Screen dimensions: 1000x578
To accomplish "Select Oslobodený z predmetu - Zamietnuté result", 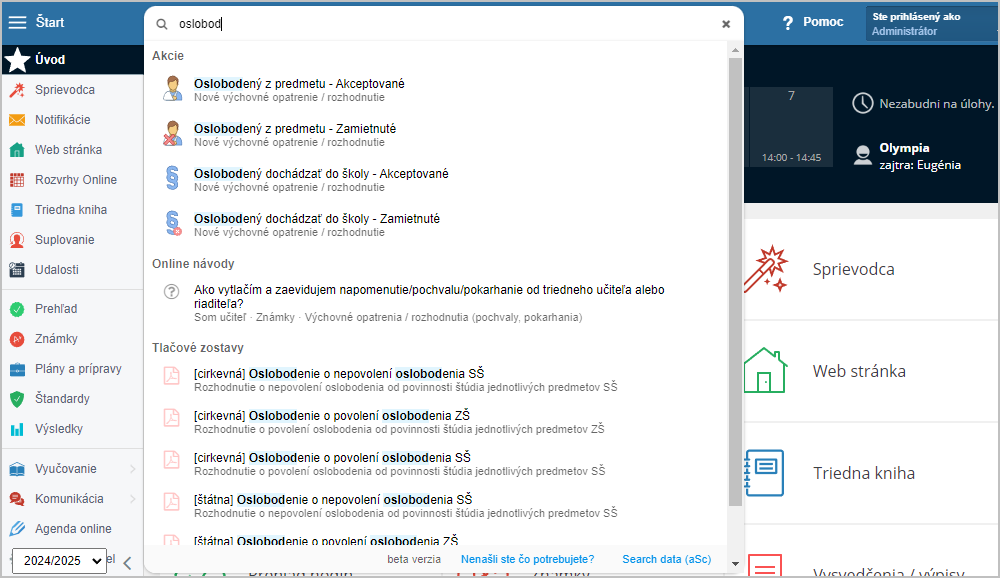I will click(x=436, y=135).
